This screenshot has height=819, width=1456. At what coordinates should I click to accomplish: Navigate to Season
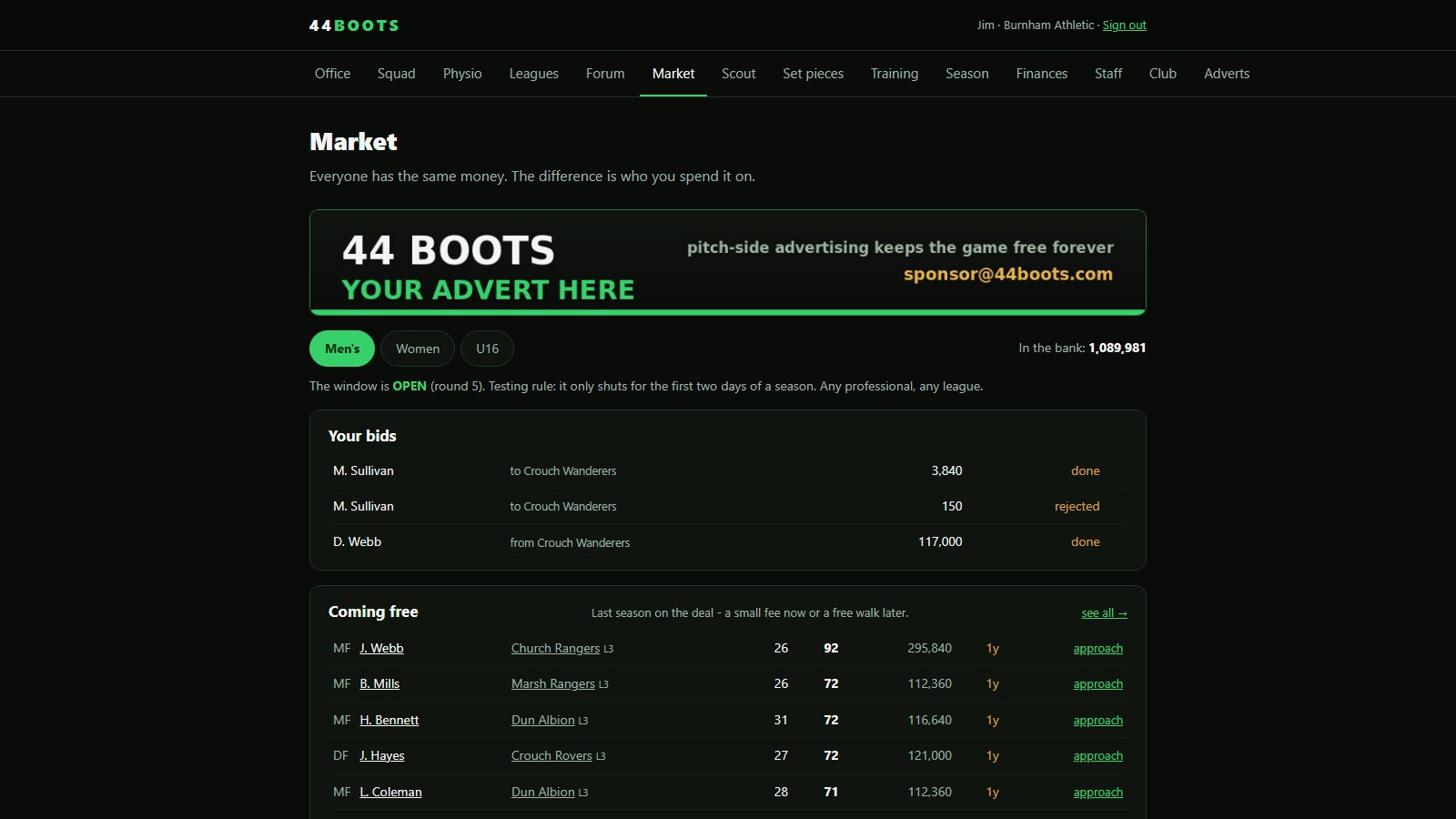click(x=966, y=74)
